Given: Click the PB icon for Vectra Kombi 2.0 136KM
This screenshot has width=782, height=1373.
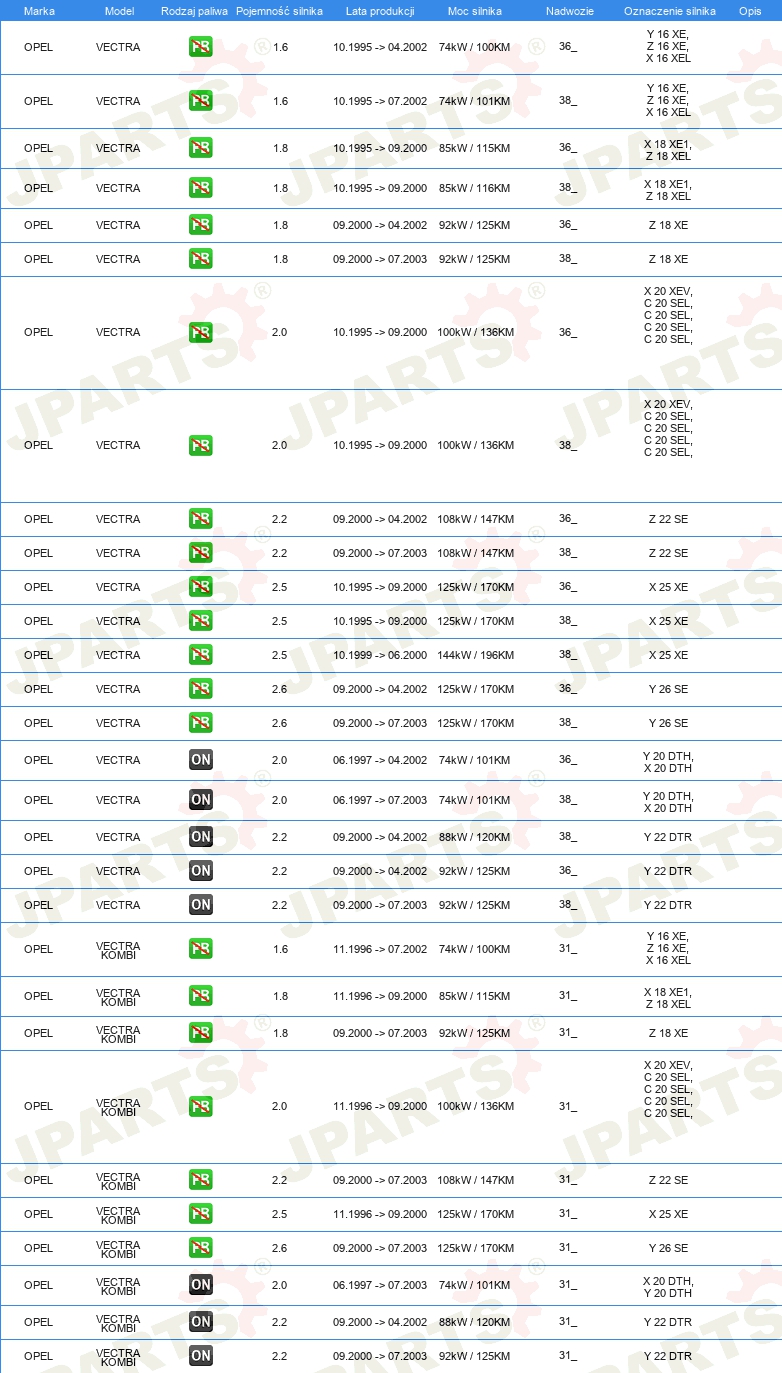Looking at the screenshot, I should (201, 1106).
